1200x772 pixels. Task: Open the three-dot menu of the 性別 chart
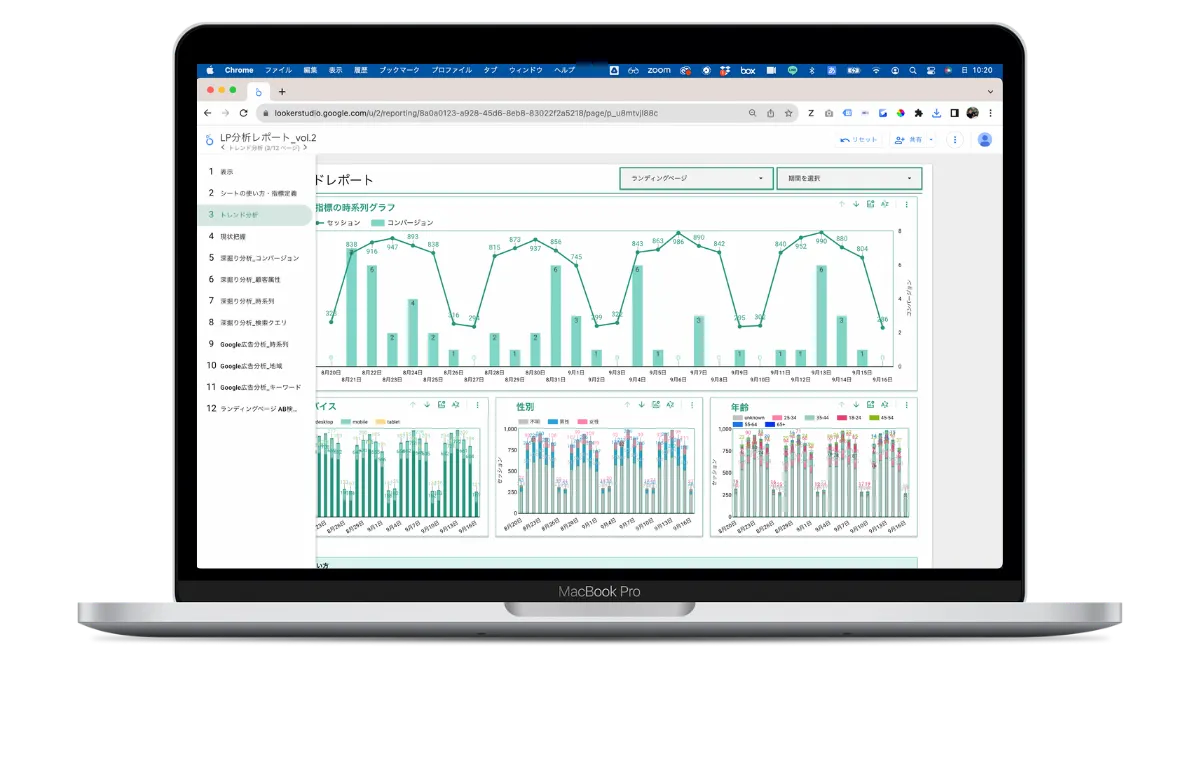tap(692, 405)
